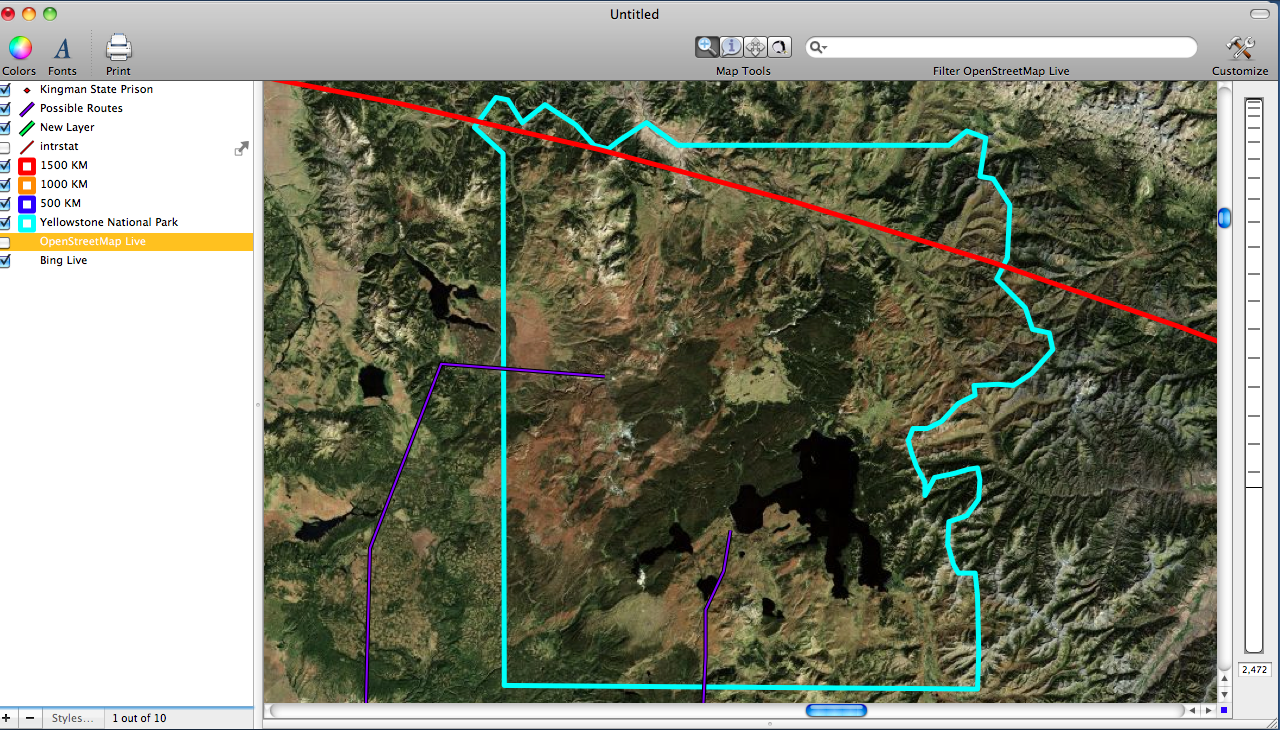Select the Zoom map tool

point(707,46)
